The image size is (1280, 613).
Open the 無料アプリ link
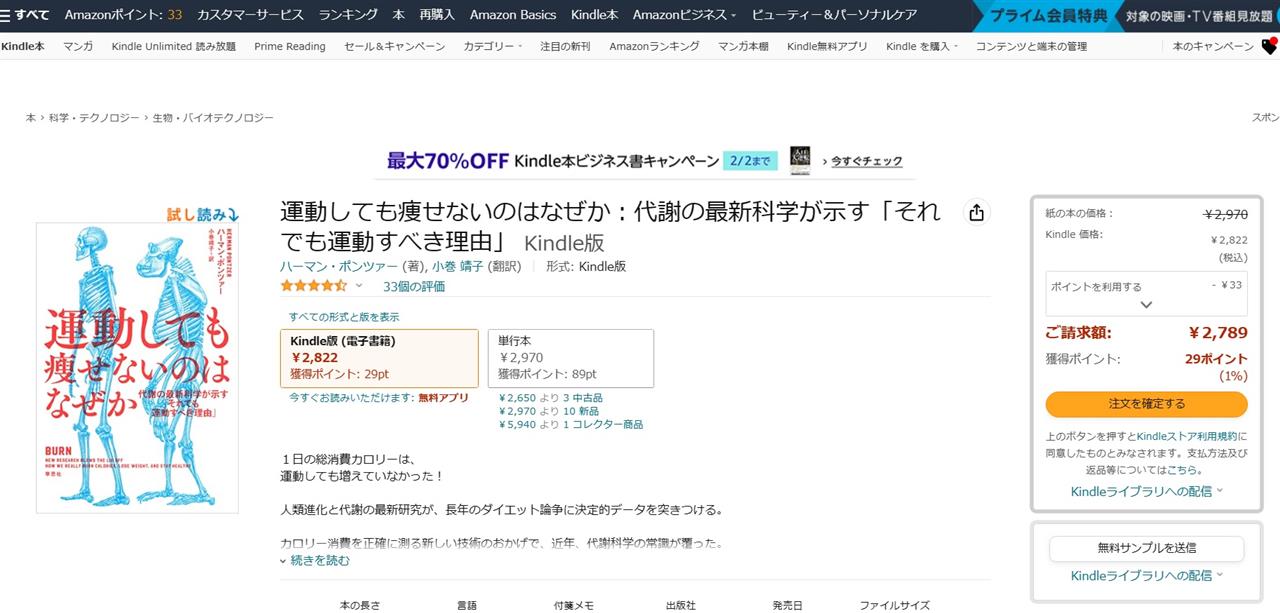pos(443,398)
